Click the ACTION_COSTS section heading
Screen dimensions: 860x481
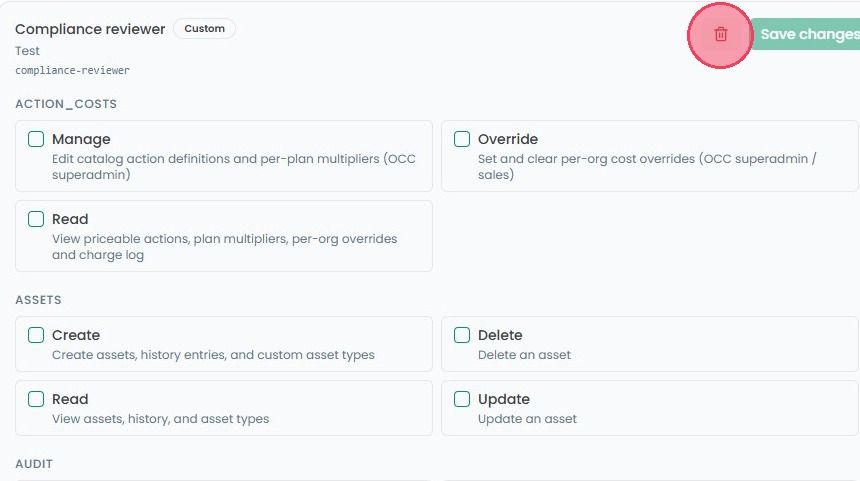66,104
